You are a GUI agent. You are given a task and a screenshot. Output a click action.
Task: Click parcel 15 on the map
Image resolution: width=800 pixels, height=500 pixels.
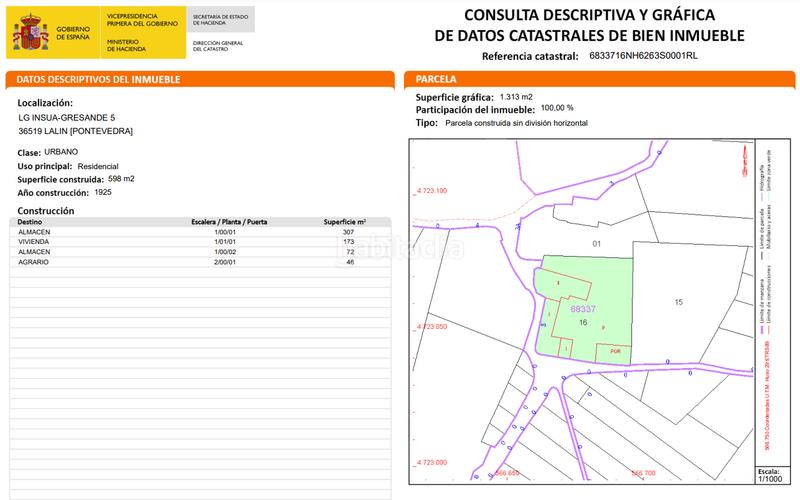click(x=678, y=301)
